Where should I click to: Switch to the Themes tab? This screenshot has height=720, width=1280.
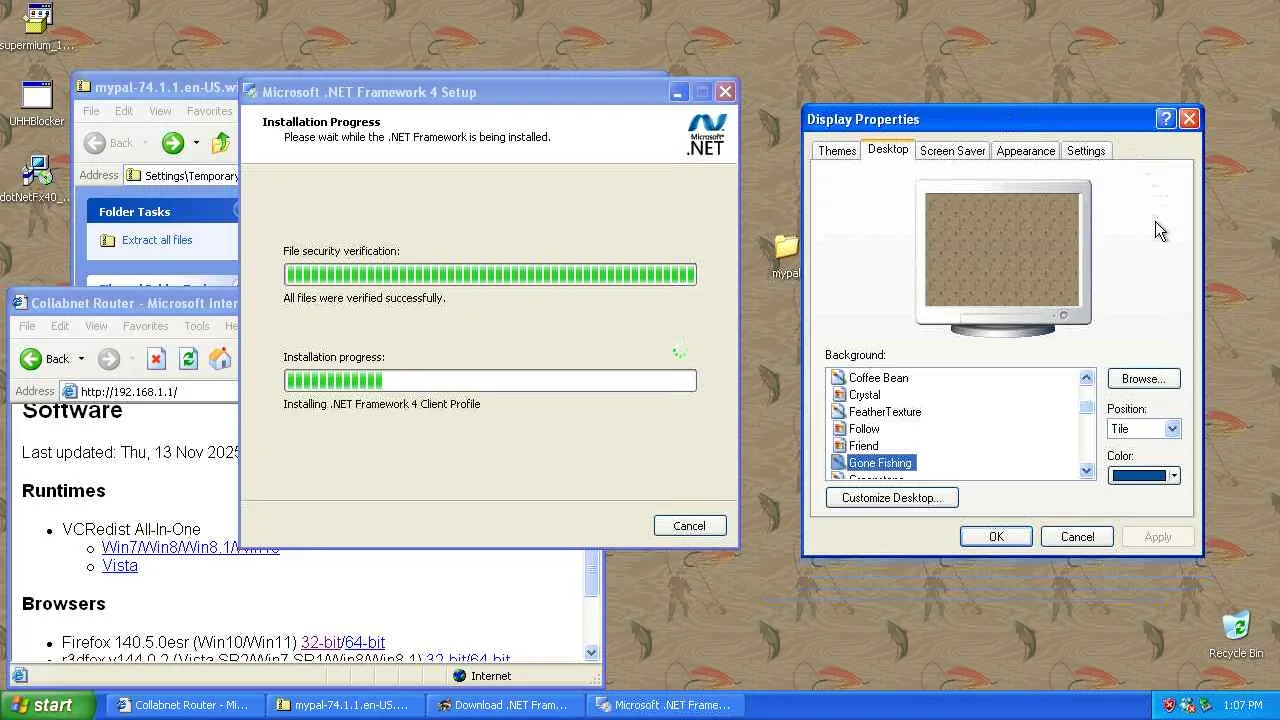point(836,151)
